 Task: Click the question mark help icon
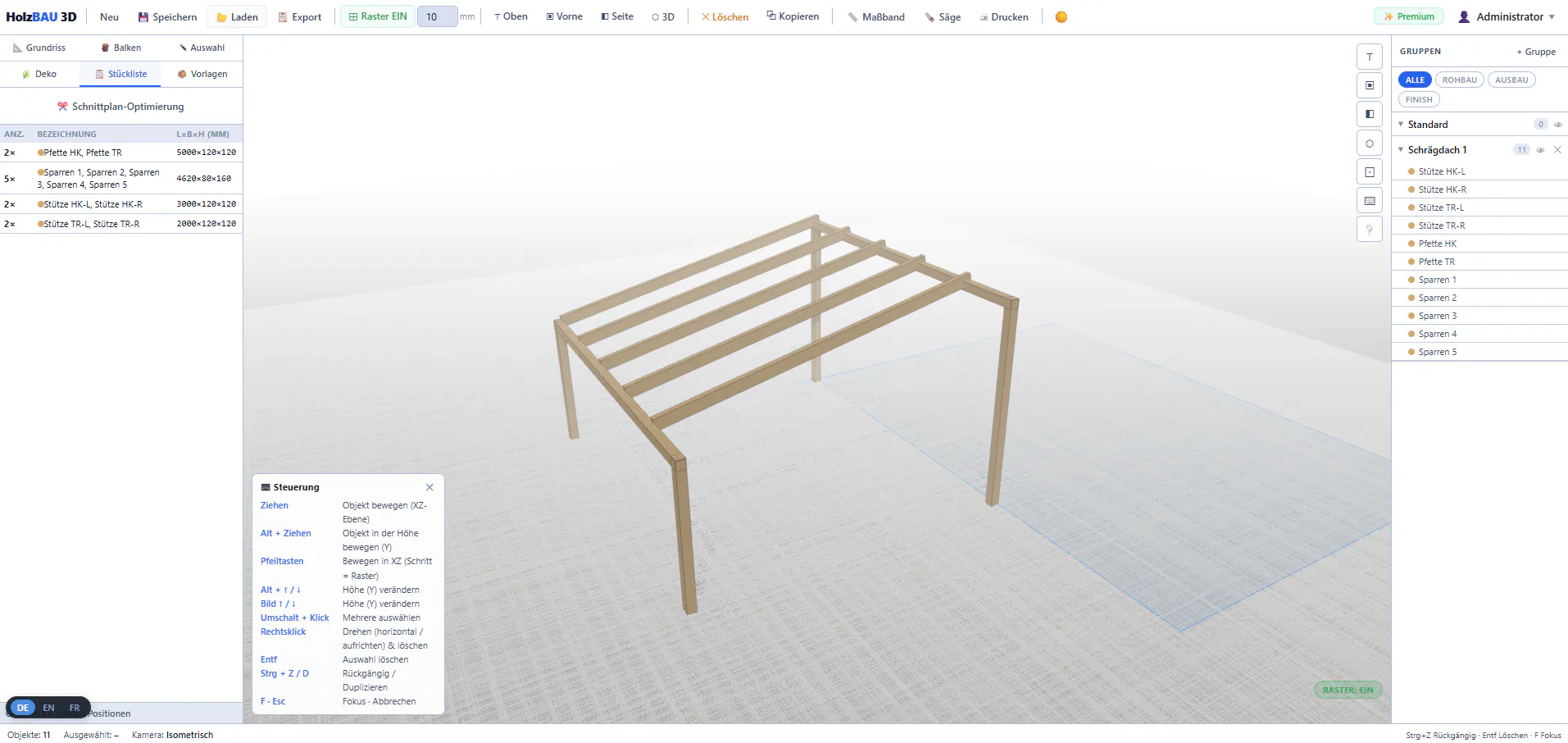click(1370, 230)
